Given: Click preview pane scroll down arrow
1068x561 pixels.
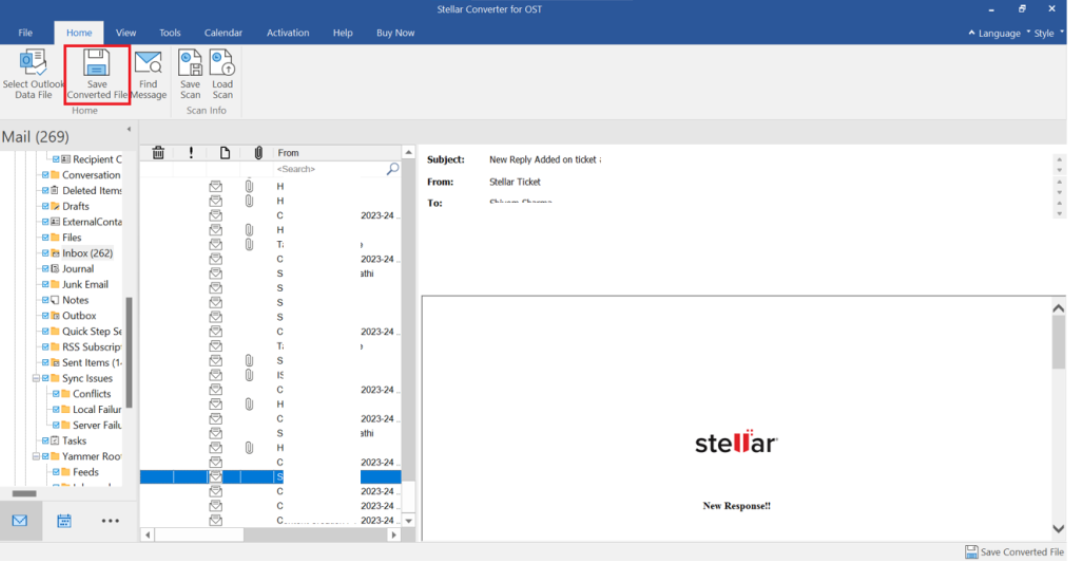Looking at the screenshot, I should pyautogui.click(x=1058, y=528).
